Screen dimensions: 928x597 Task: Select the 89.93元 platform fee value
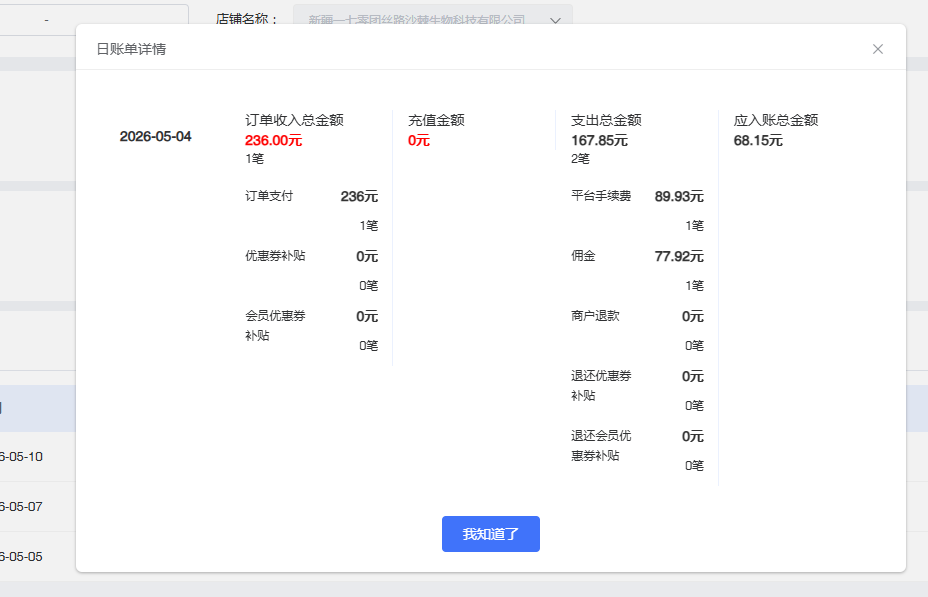click(679, 196)
